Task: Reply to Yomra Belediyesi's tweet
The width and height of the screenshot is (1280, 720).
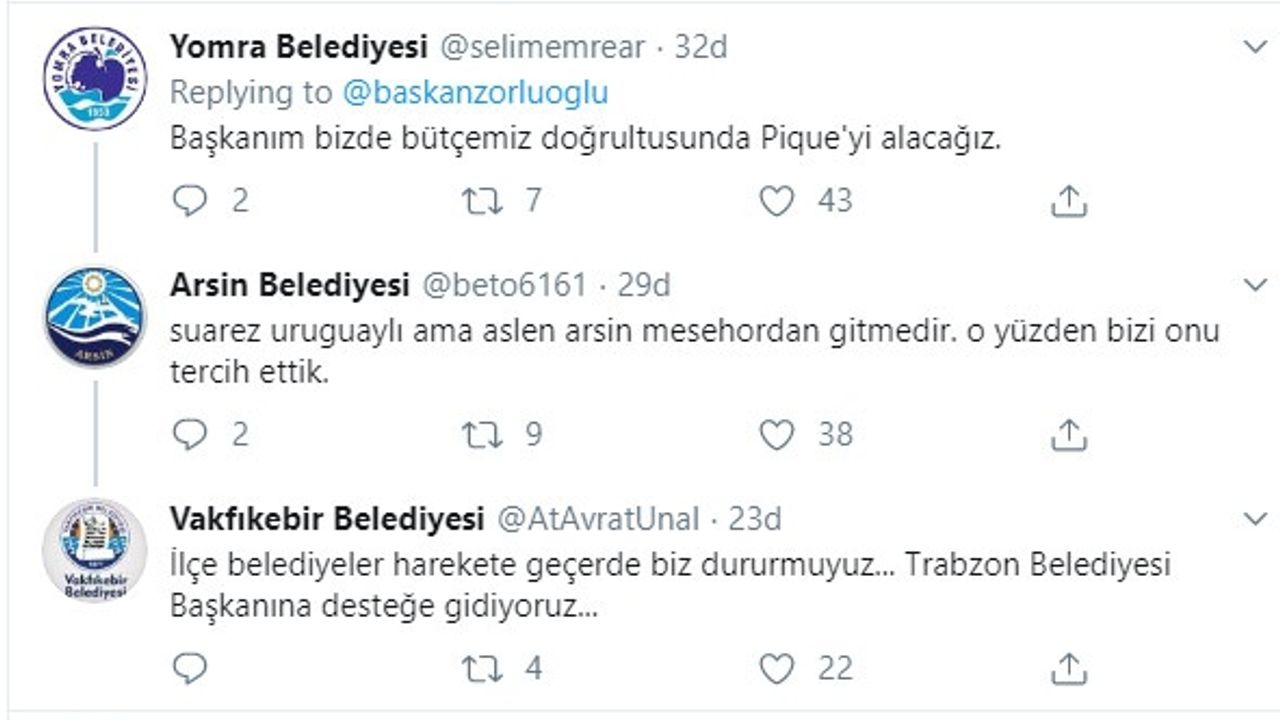Action: (x=189, y=201)
